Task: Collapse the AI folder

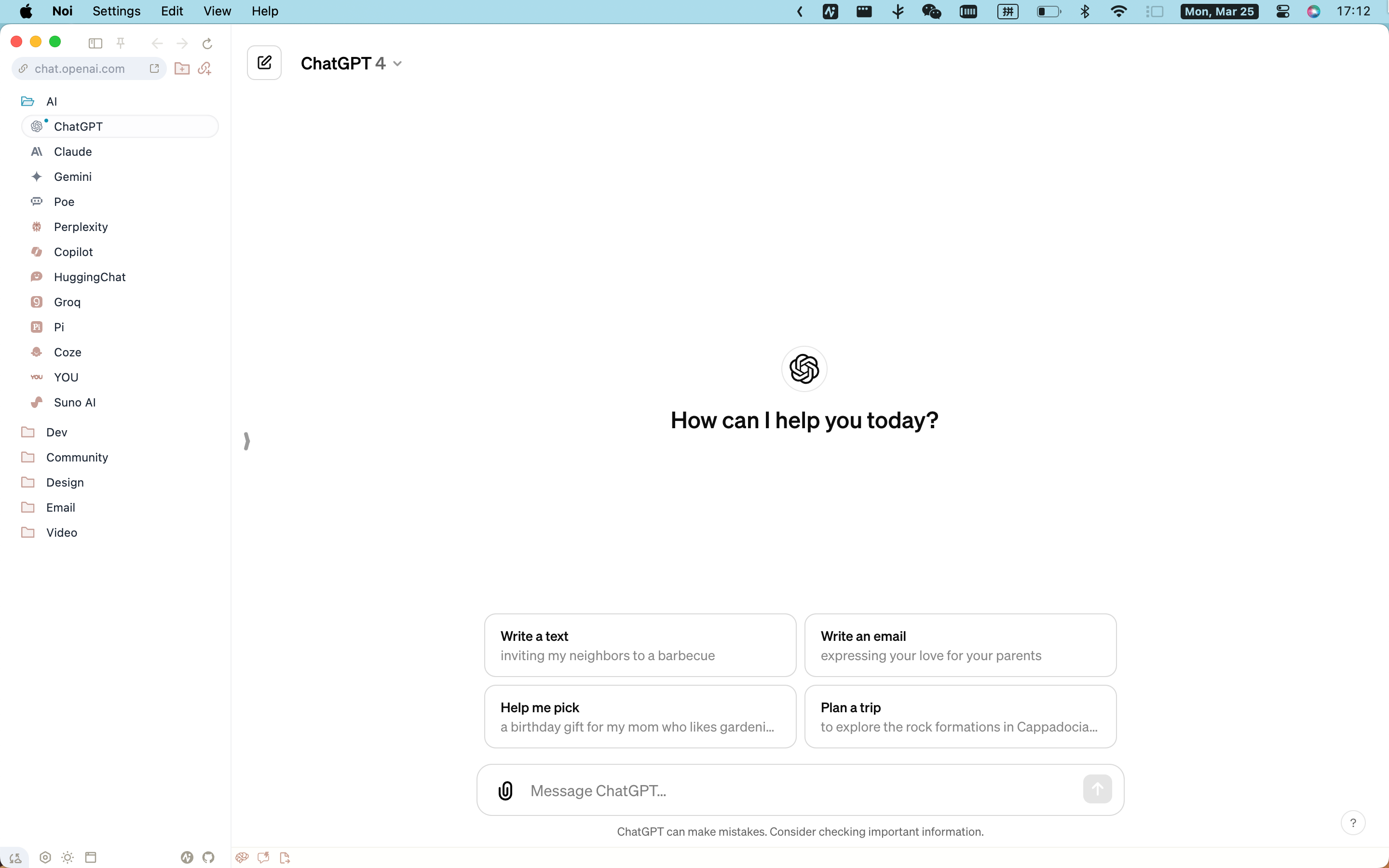Action: tap(51, 102)
